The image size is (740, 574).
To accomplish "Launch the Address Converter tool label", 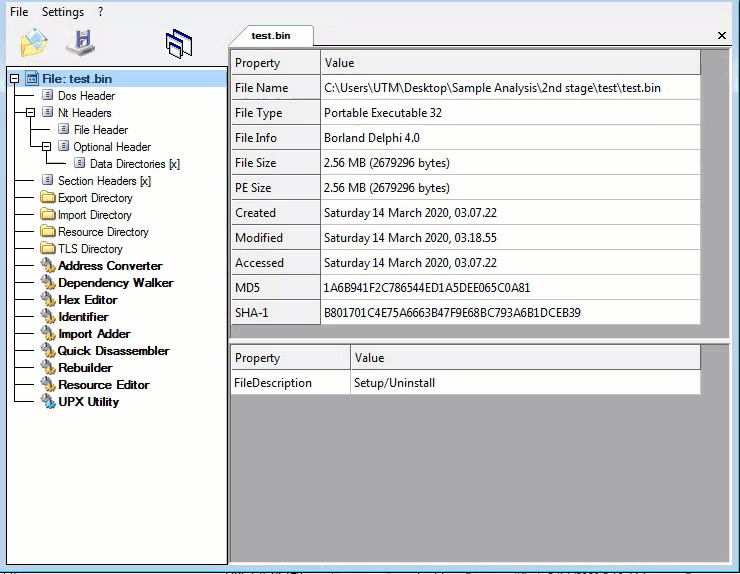I will tap(110, 266).
